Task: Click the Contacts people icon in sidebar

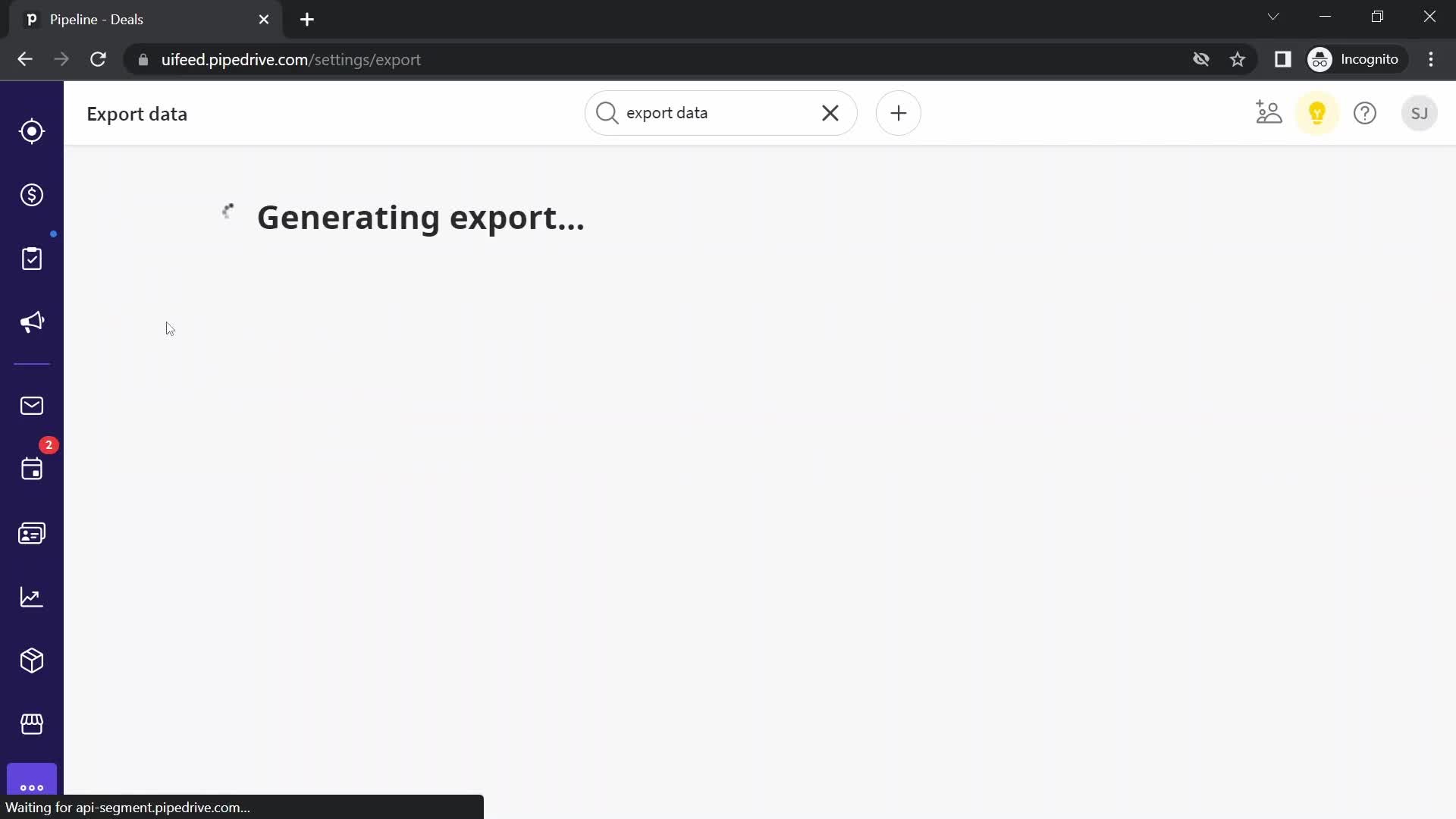Action: (32, 533)
